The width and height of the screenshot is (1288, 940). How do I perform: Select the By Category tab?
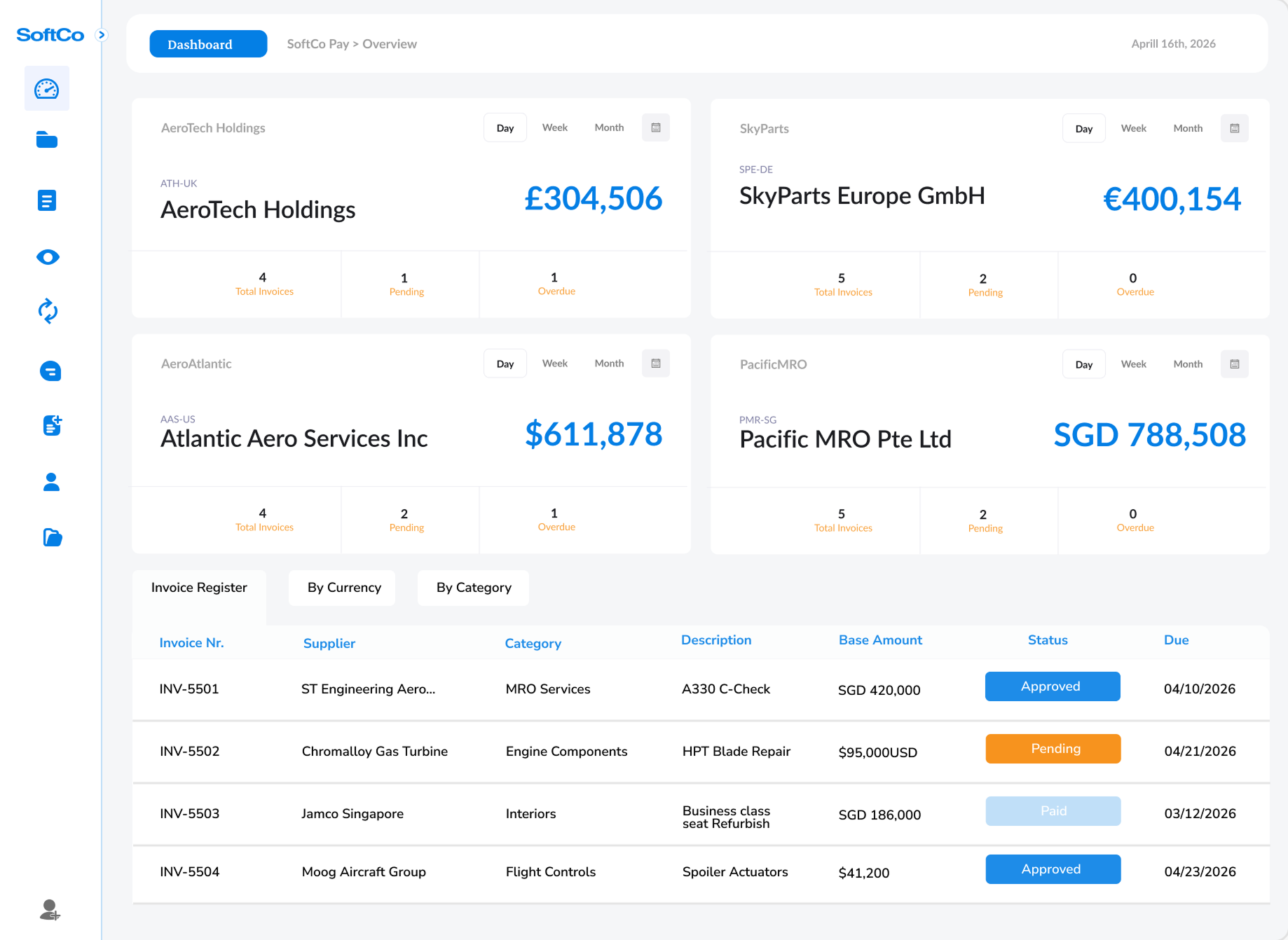pyautogui.click(x=473, y=588)
